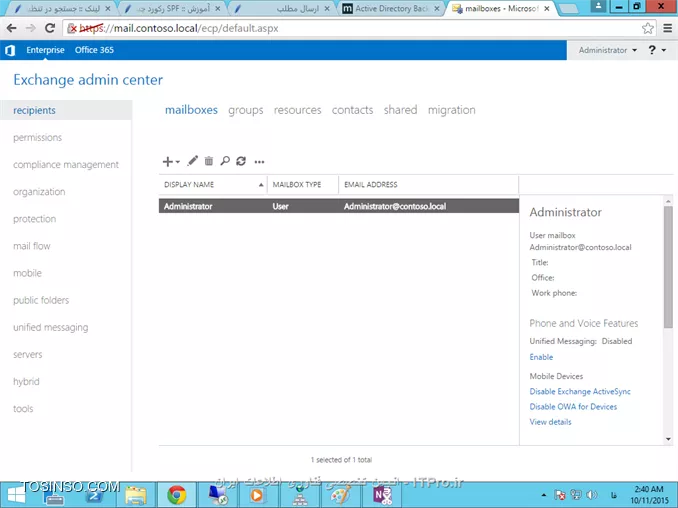Click Chrome user profile button
Screen dimensions: 678x508
tap(598, 6)
